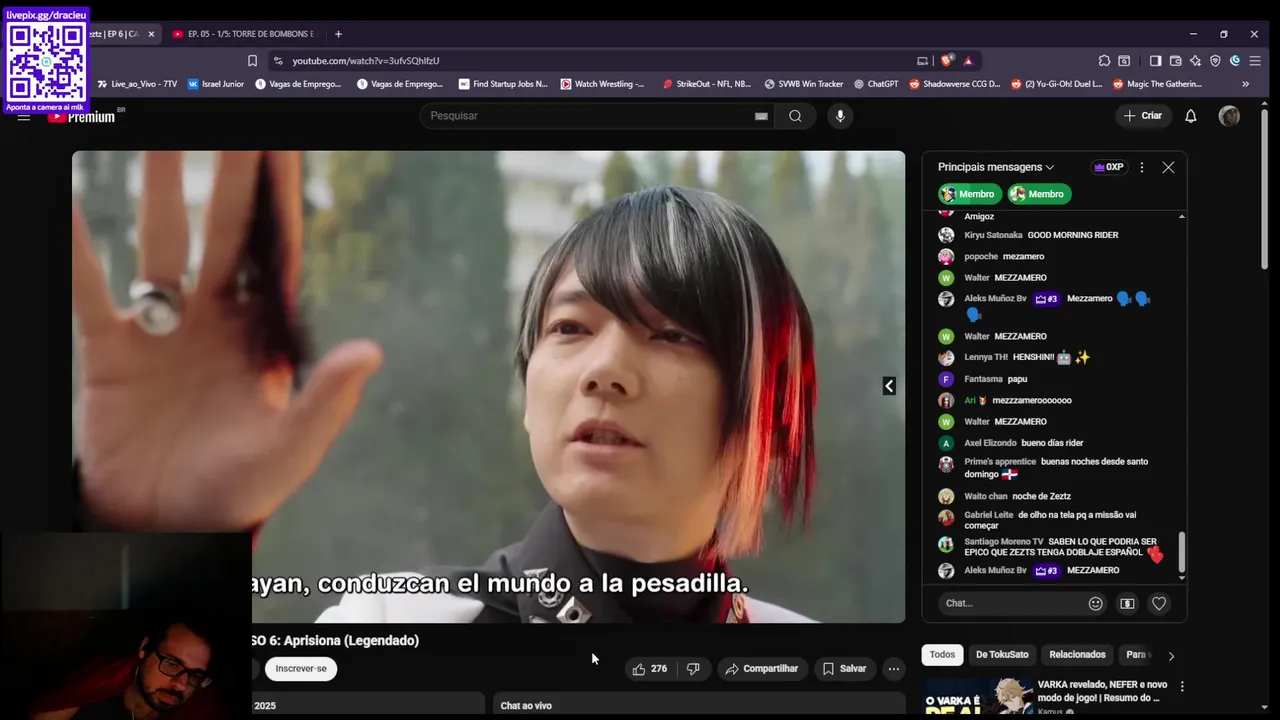
Task: Subscribe with the Inscrever-se button
Action: coord(301,669)
